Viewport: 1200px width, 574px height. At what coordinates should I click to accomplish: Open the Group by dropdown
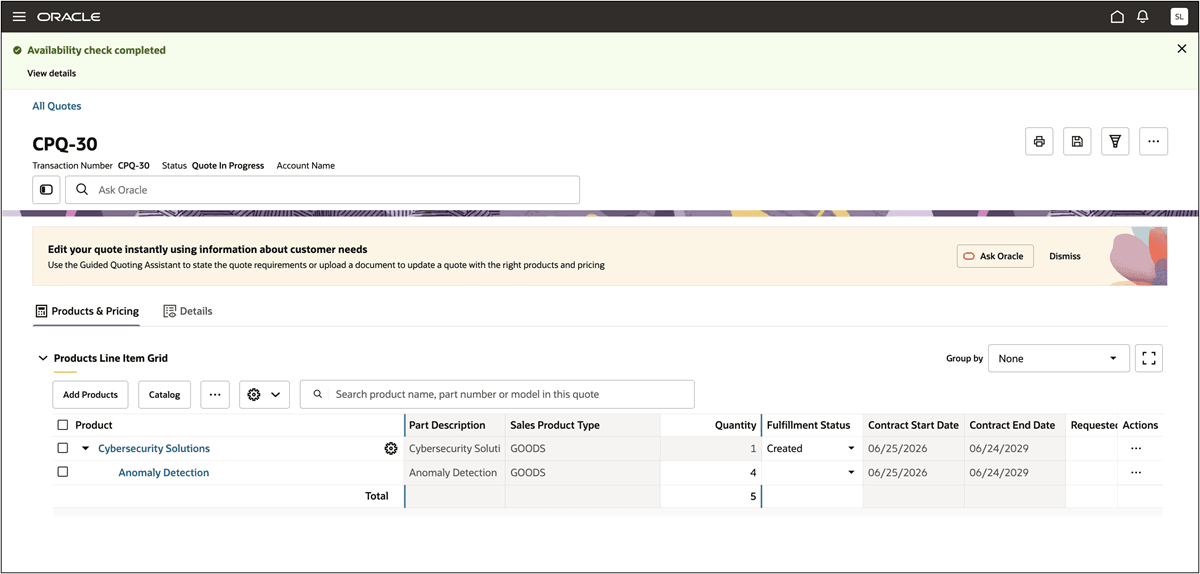1058,358
